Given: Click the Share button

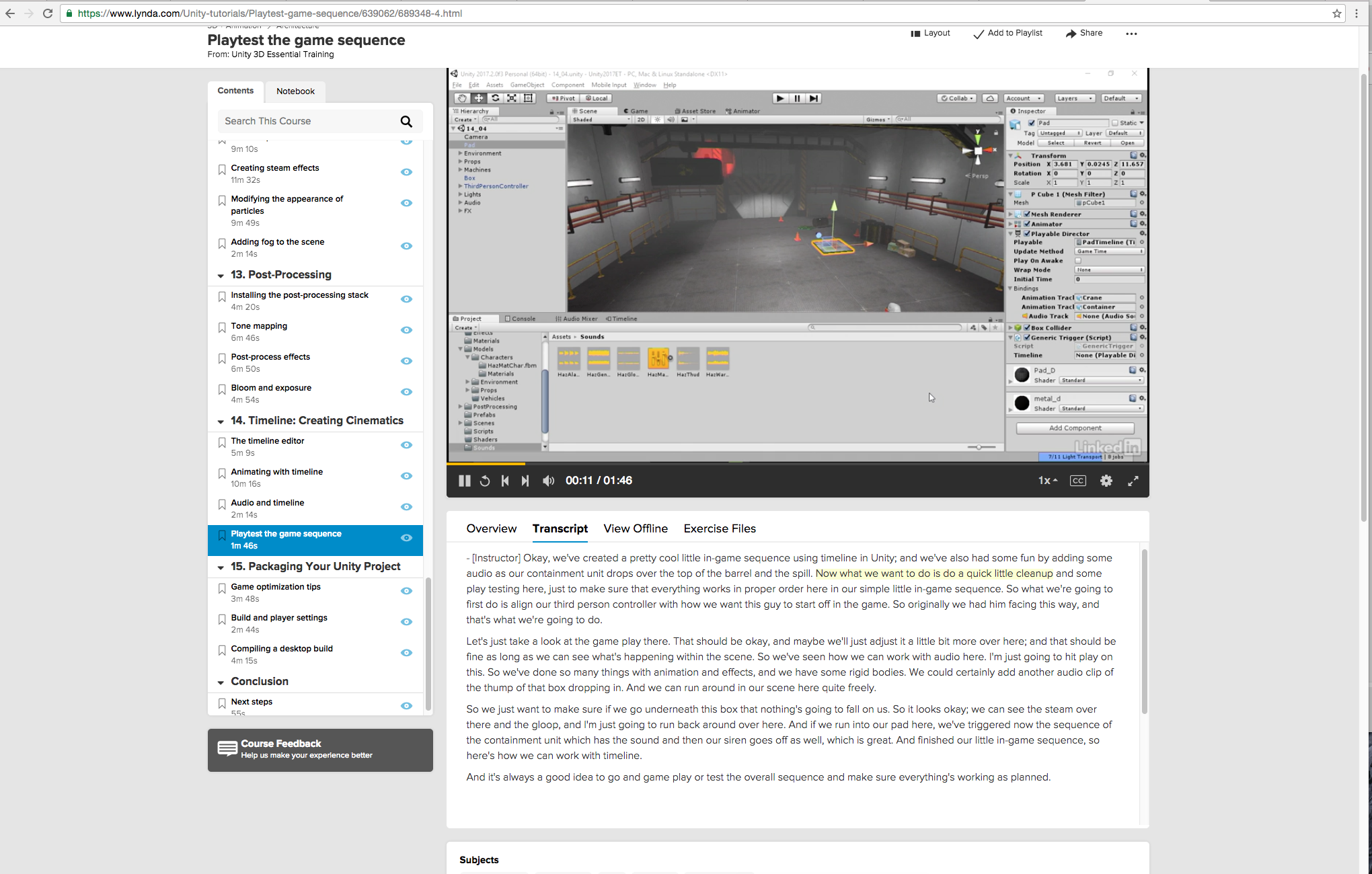Looking at the screenshot, I should coord(1084,33).
